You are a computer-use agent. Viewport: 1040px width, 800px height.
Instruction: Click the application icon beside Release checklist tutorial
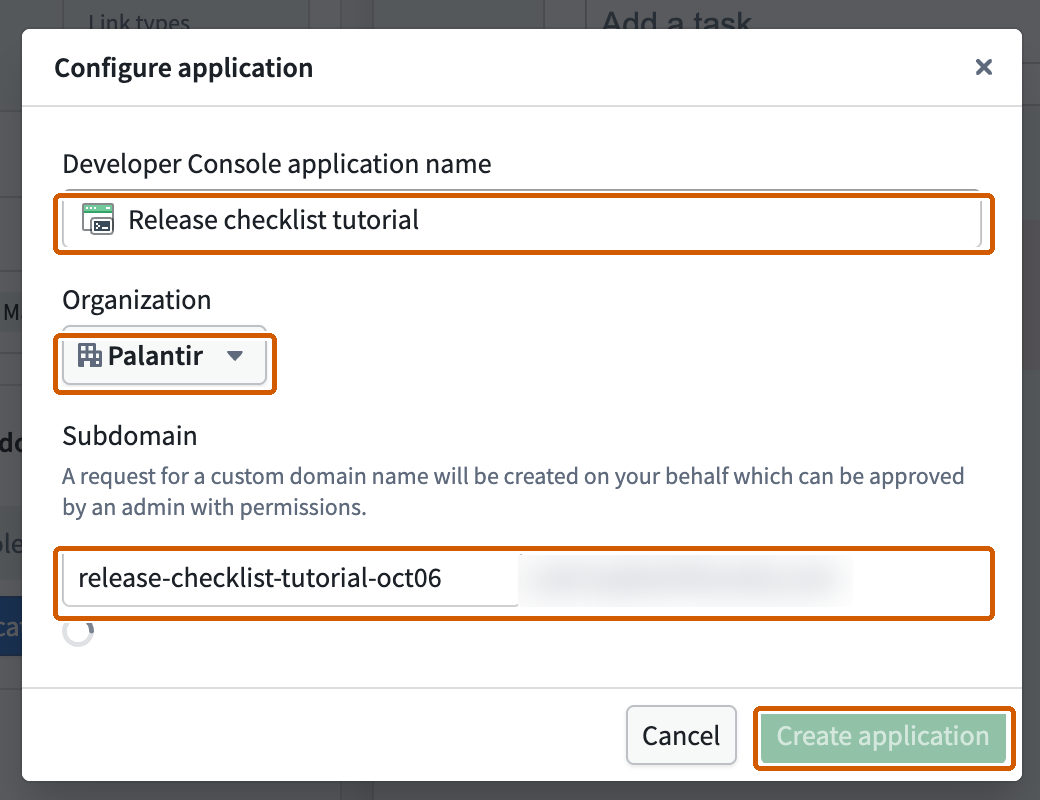(98, 220)
